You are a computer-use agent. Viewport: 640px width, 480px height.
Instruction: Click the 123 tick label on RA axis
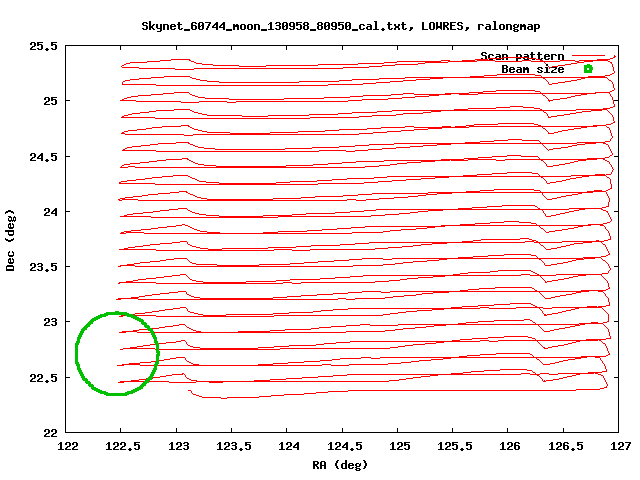pyautogui.click(x=178, y=446)
